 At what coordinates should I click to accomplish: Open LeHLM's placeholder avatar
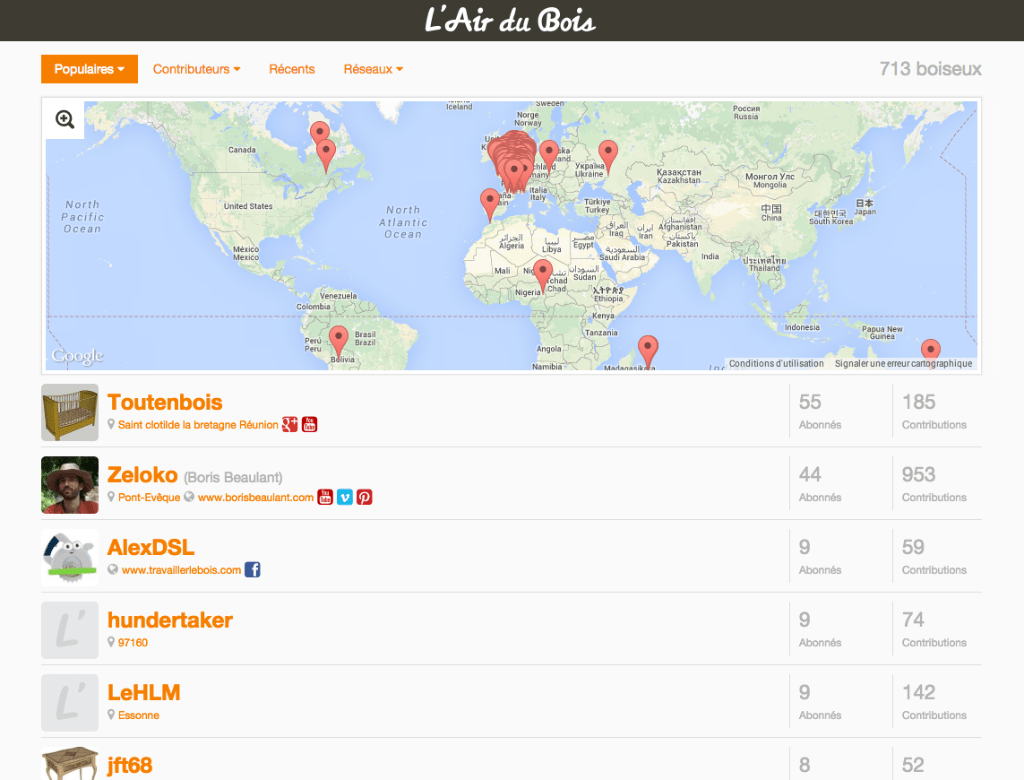(70, 702)
